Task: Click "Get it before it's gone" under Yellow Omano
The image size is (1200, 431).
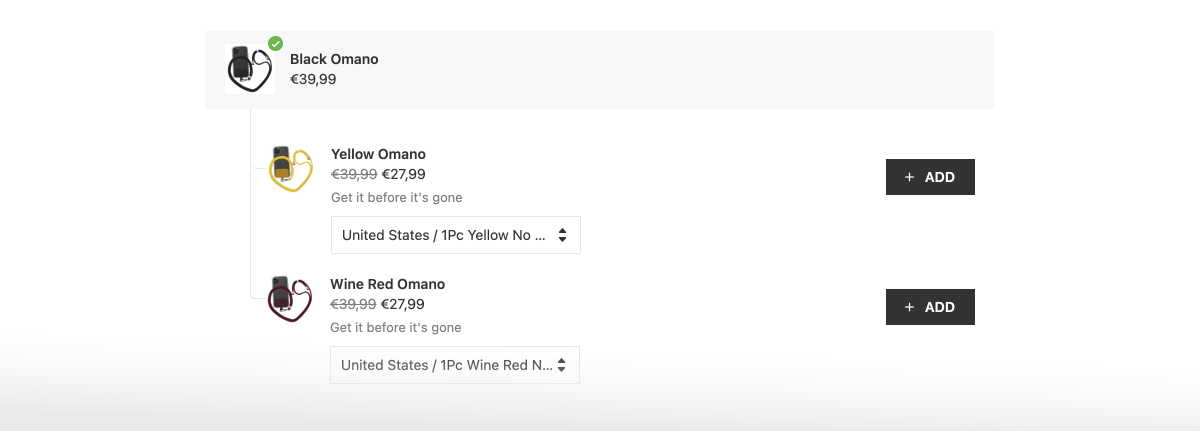Action: coord(397,197)
